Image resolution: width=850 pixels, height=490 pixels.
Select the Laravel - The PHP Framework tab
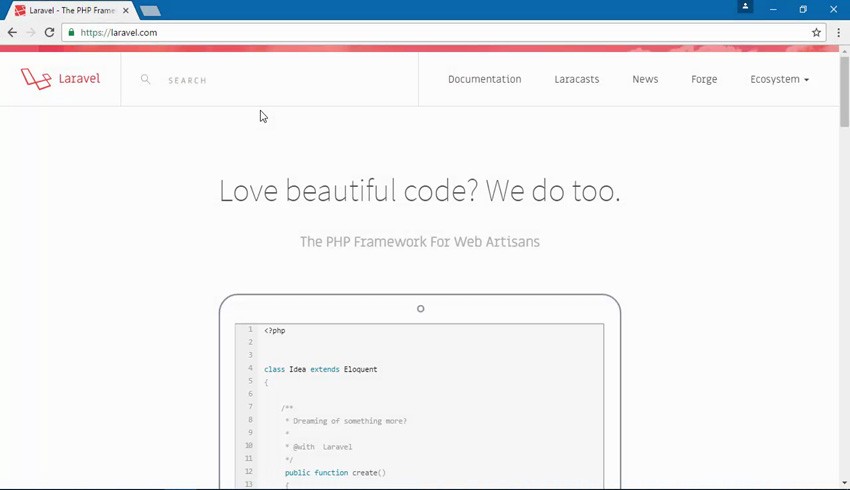[70, 10]
